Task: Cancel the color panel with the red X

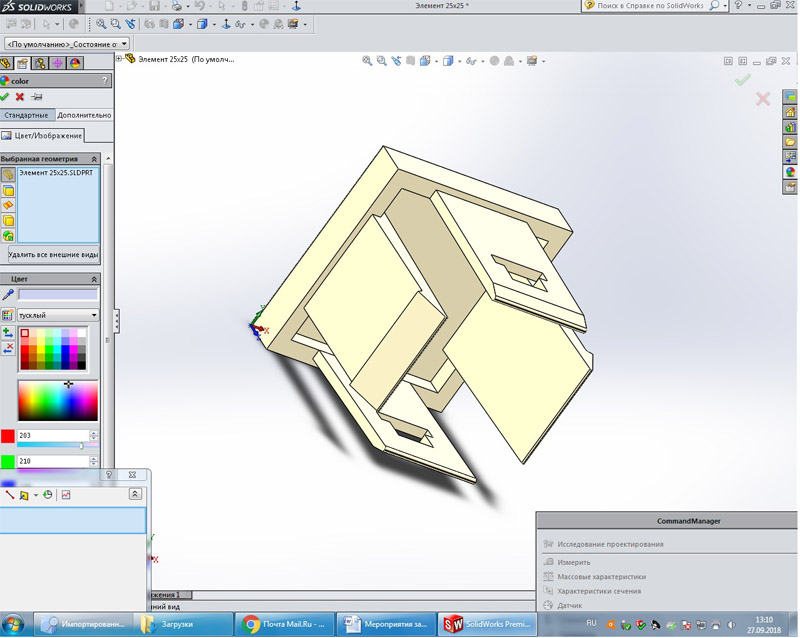Action: pyautogui.click(x=20, y=96)
